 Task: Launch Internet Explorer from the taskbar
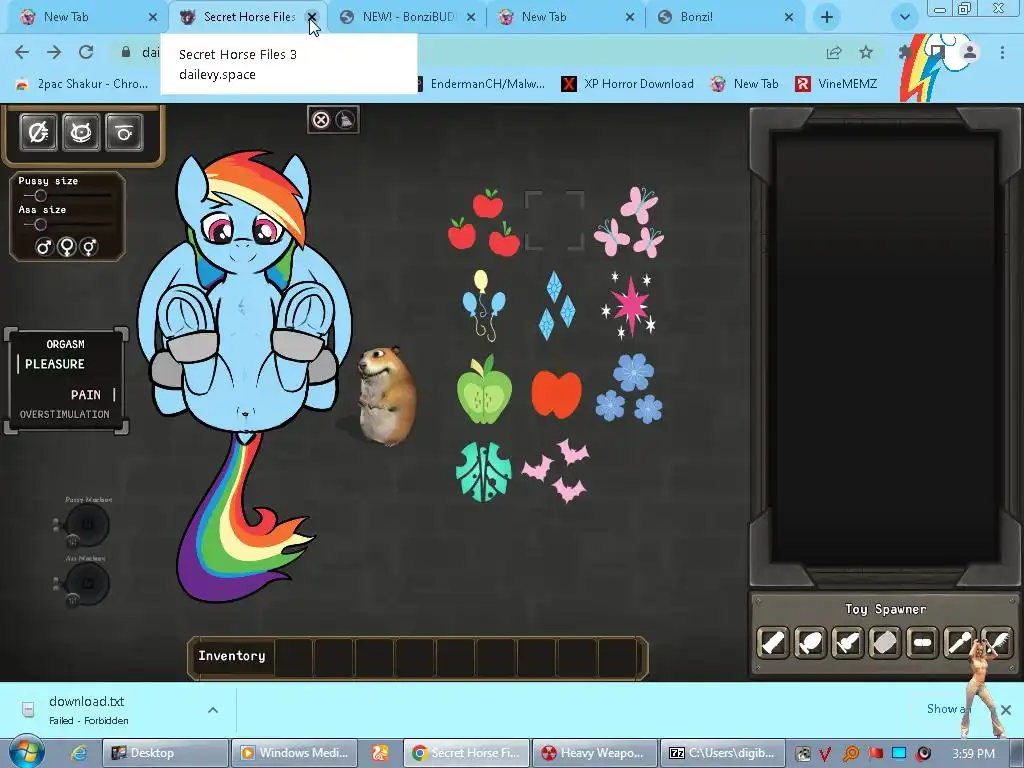tap(79, 753)
